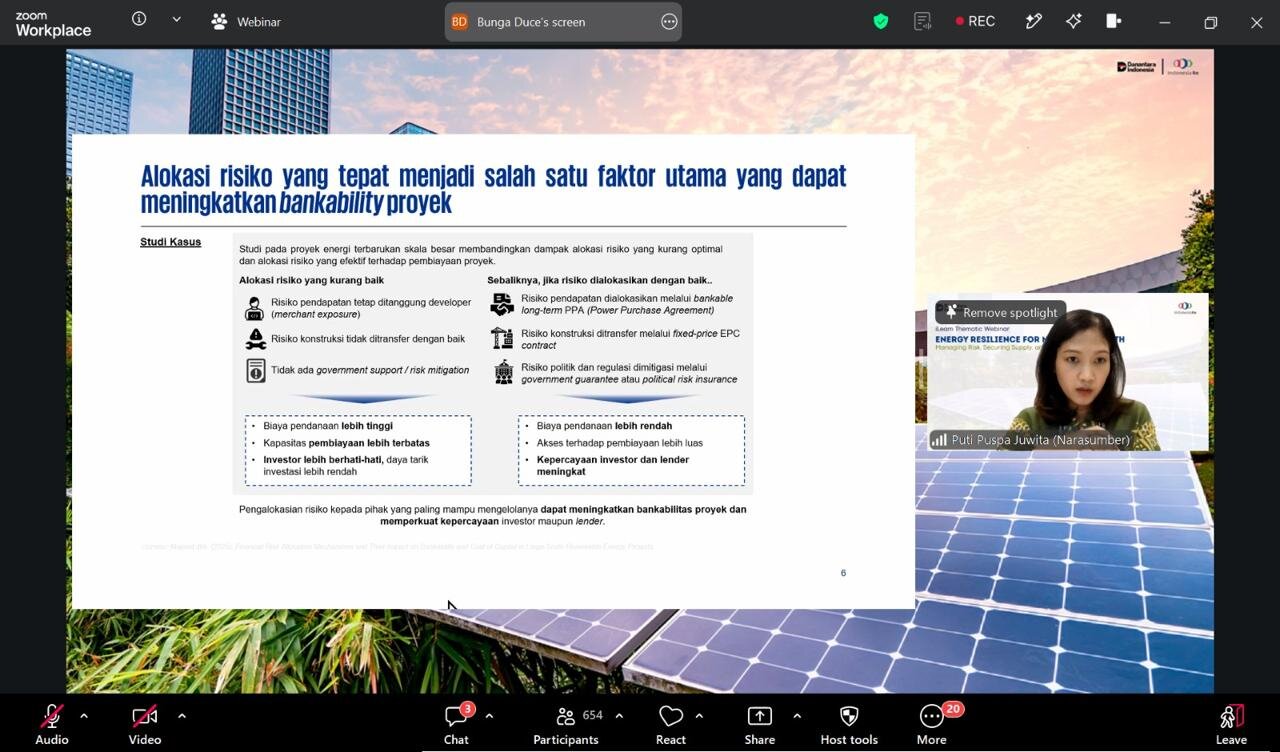Image resolution: width=1280 pixels, height=752 pixels.
Task: Expand the audio options chevron
Action: (x=84, y=715)
